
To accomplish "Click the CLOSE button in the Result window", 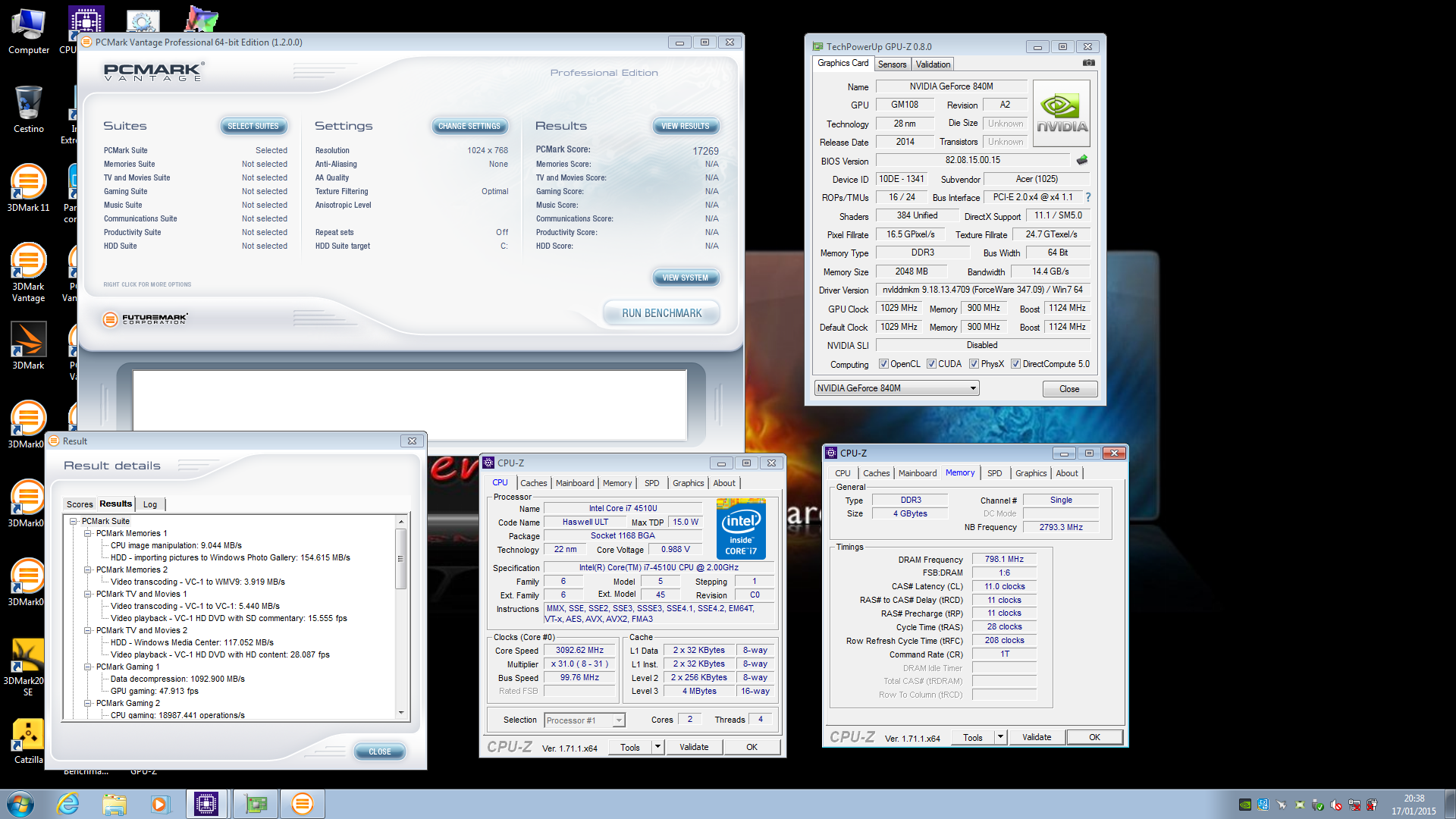I will [380, 752].
